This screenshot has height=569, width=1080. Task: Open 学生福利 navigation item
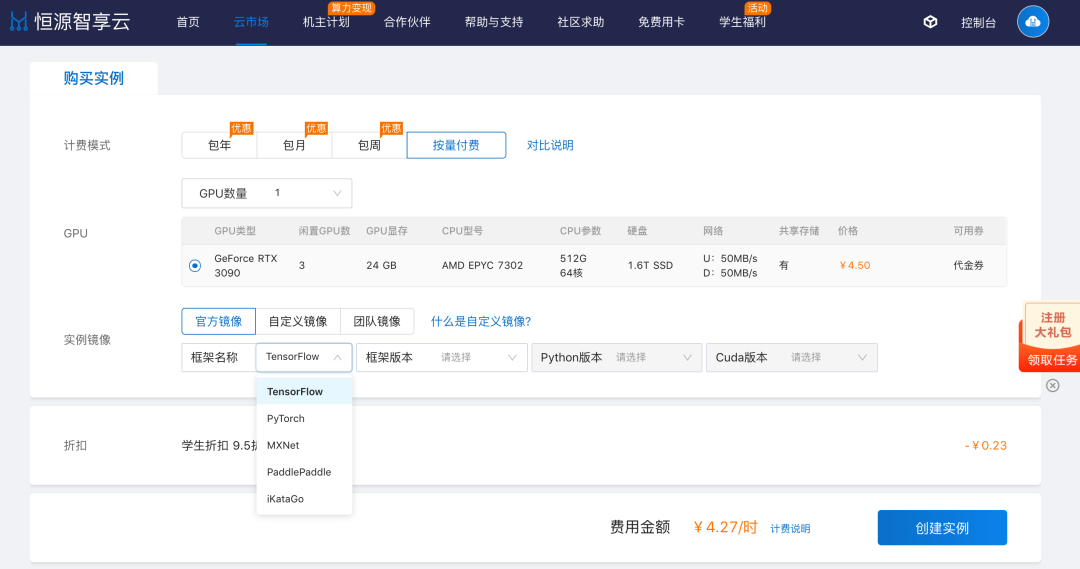pos(742,22)
